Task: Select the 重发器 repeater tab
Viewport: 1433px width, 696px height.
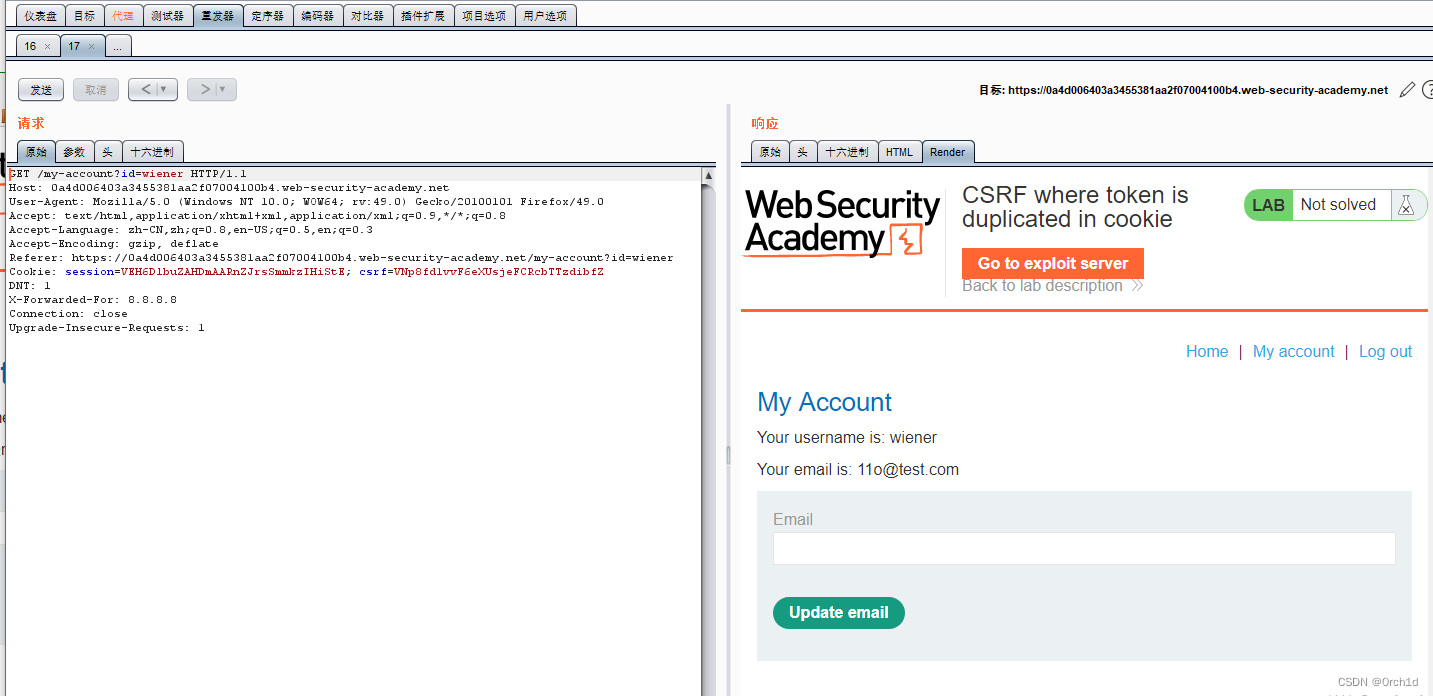Action: (x=217, y=16)
